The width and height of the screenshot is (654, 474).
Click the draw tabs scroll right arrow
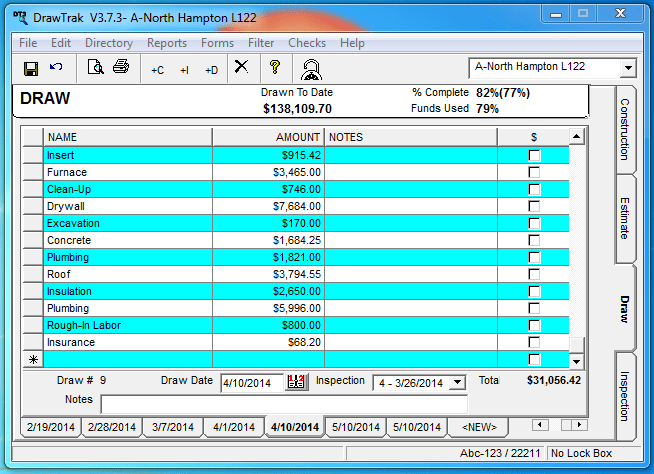coord(579,425)
